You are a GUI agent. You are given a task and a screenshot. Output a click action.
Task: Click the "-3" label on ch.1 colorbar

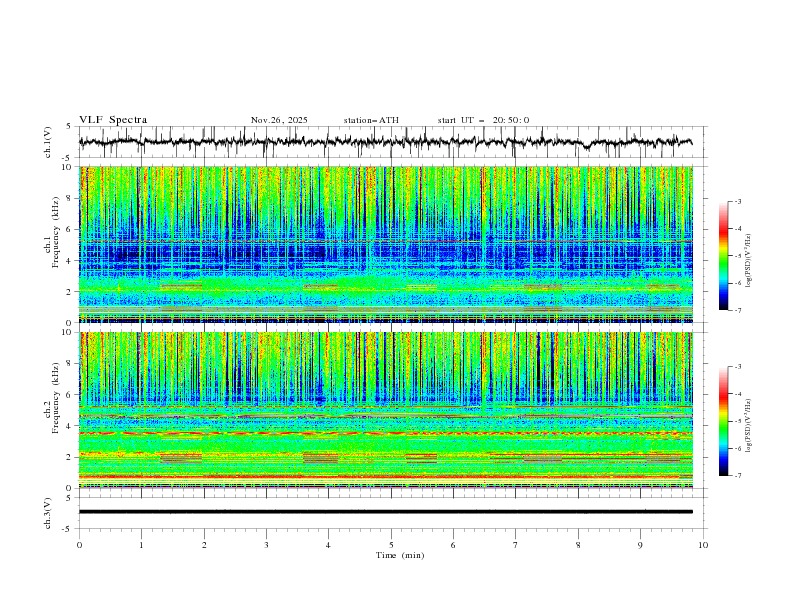click(738, 201)
